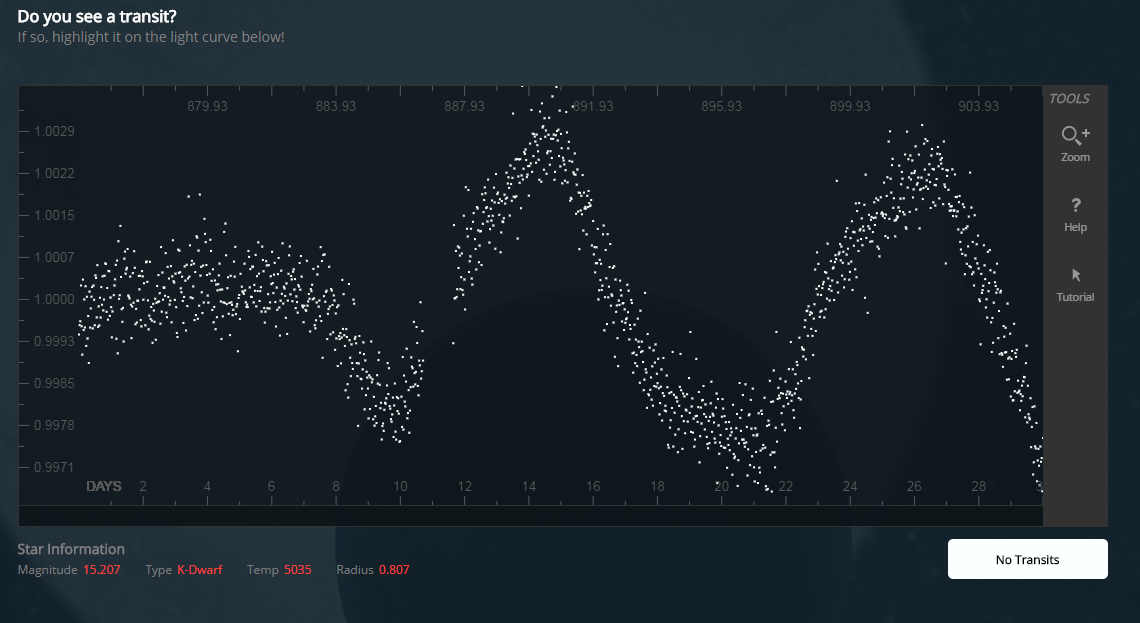This screenshot has height=623, width=1140.
Task: Click the dark strip below the chart
Action: pyautogui.click(x=530, y=516)
